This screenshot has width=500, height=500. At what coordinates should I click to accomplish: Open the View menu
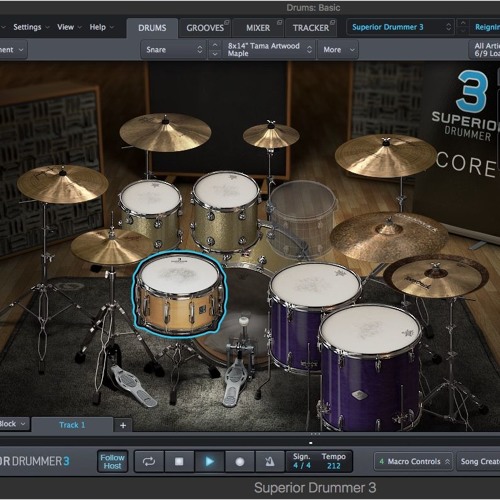(x=69, y=27)
